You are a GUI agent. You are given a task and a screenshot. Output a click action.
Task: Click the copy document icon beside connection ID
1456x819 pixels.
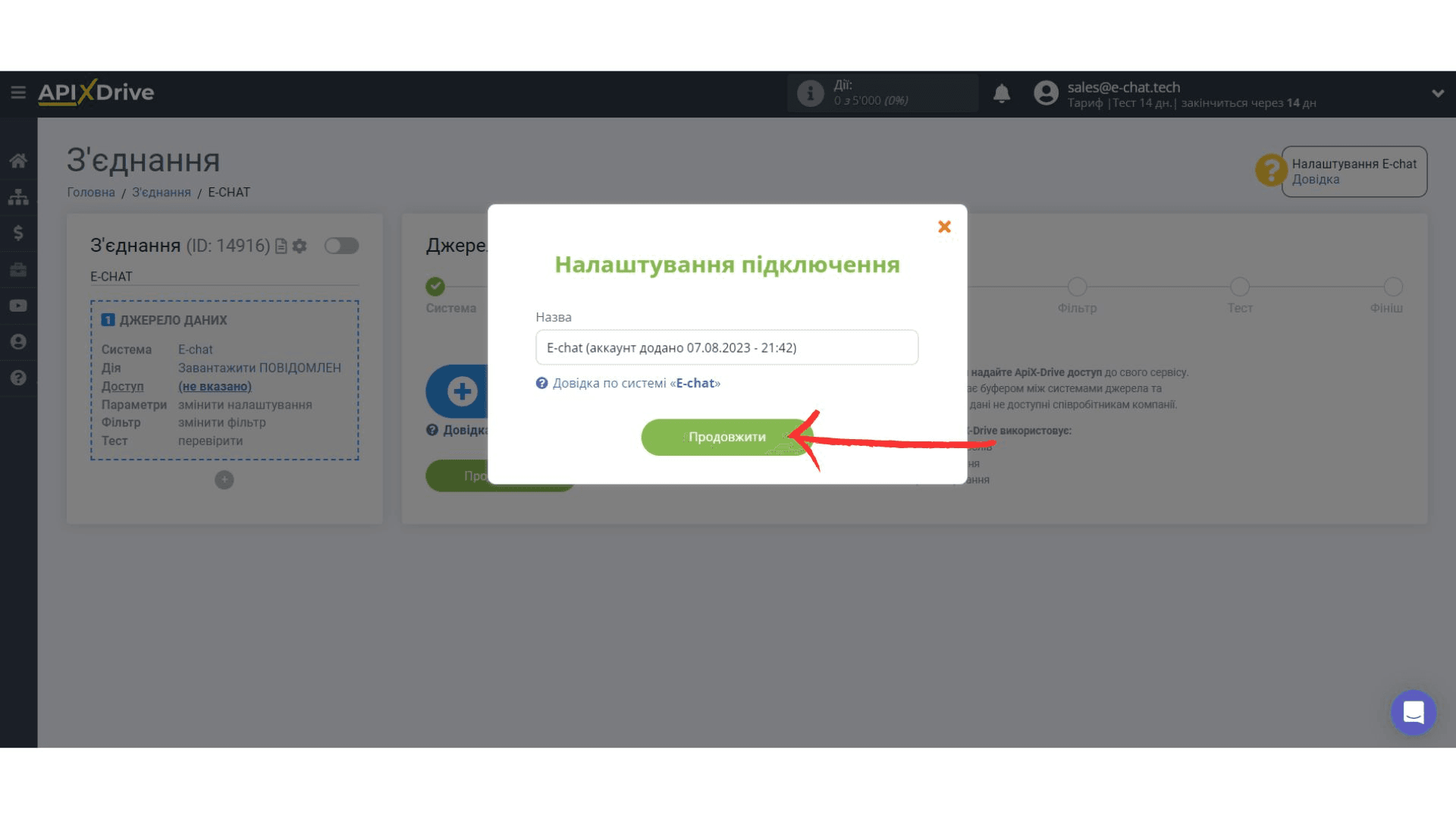pos(281,246)
